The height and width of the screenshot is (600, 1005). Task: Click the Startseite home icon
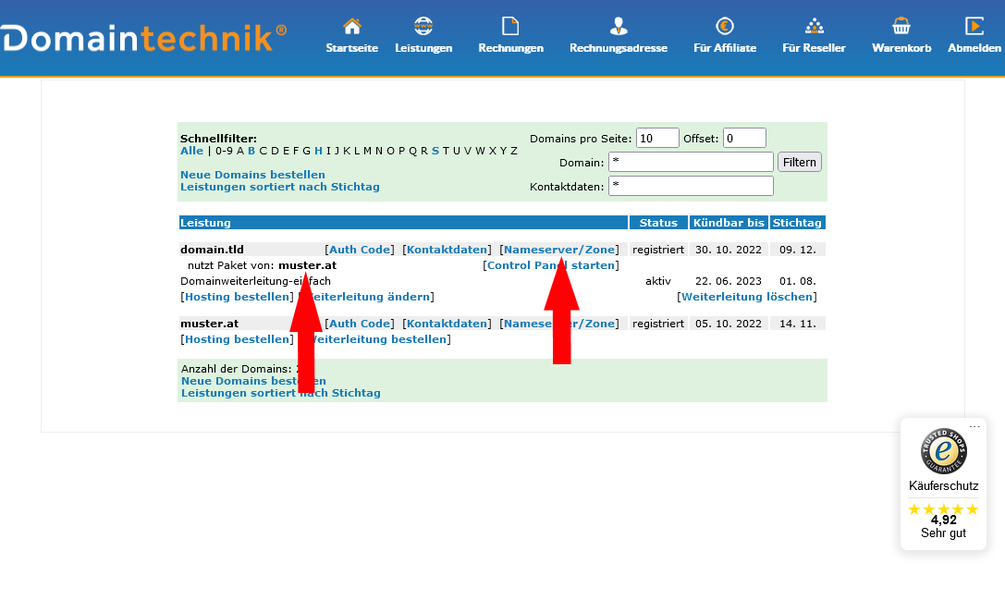[x=352, y=26]
